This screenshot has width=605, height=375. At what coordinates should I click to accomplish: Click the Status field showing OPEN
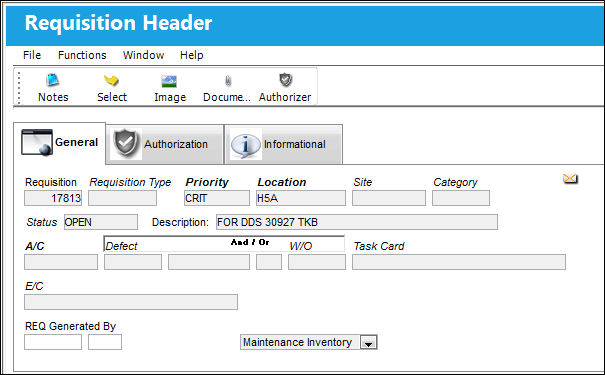click(x=101, y=222)
